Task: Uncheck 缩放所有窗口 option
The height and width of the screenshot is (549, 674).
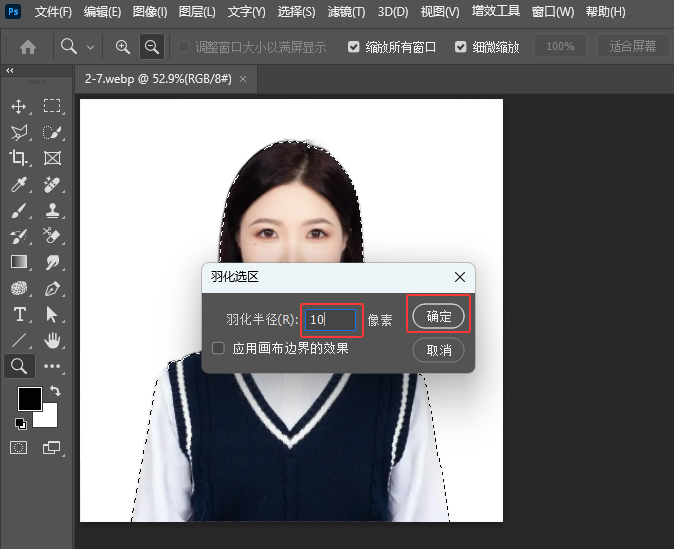Action: (353, 46)
